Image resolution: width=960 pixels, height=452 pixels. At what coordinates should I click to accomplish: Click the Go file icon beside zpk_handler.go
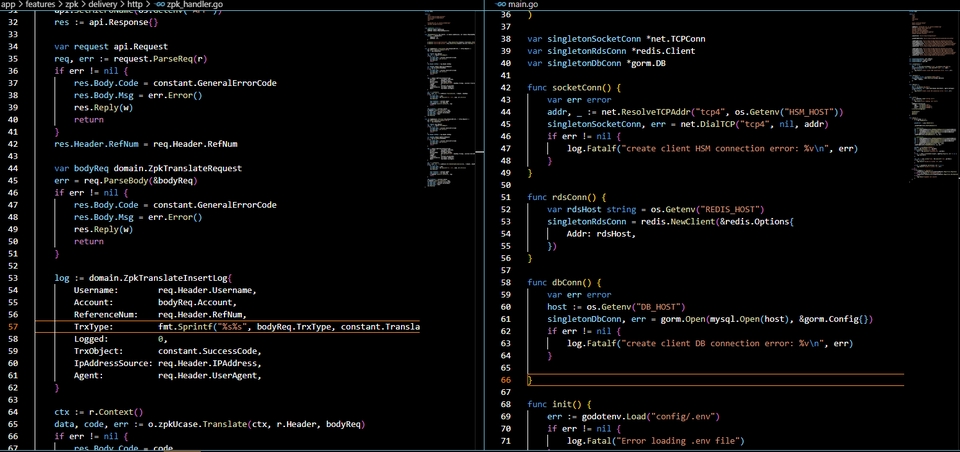pyautogui.click(x=159, y=5)
